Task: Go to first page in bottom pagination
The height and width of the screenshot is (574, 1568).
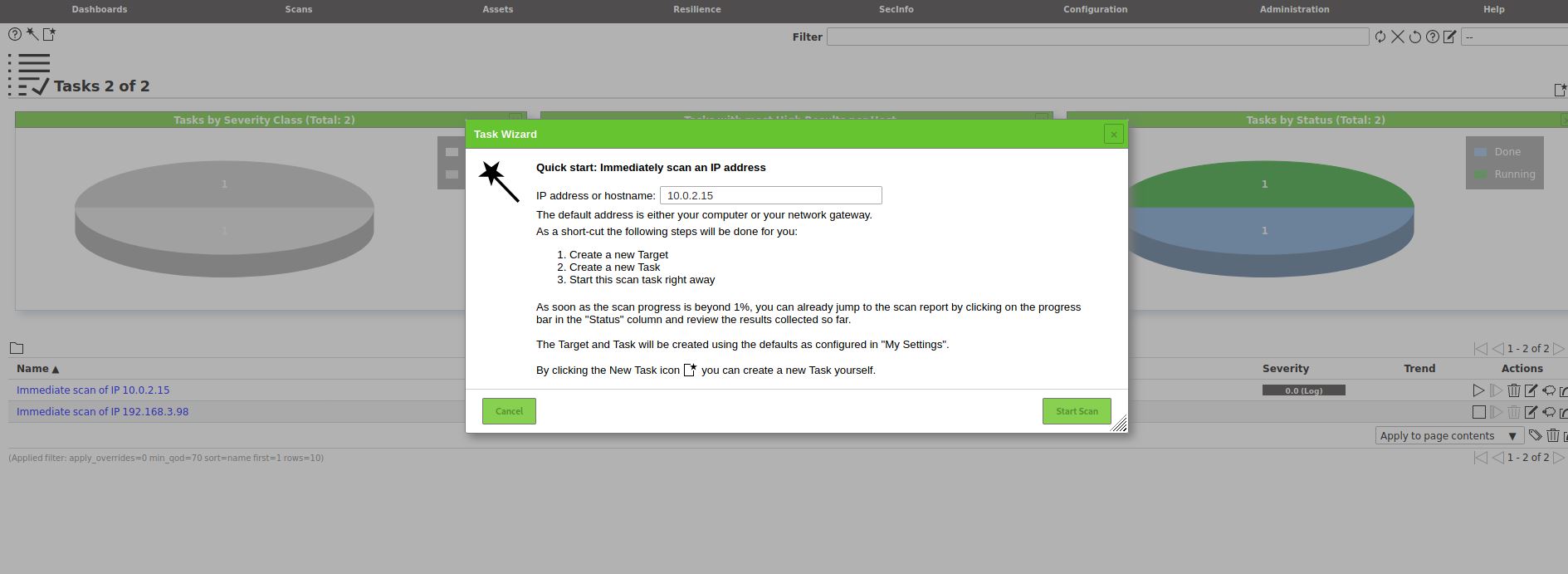Action: (1480, 458)
